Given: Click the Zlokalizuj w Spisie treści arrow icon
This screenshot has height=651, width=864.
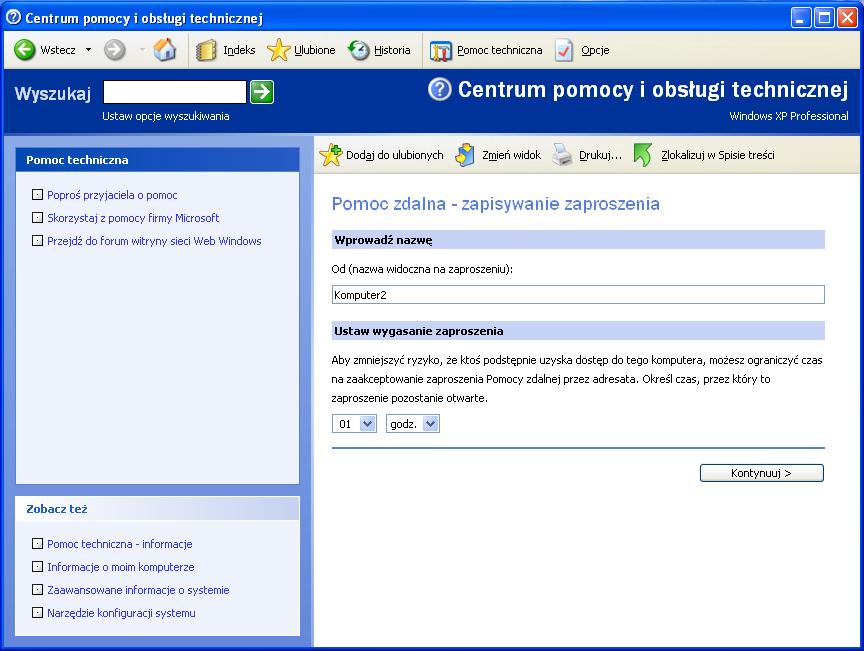Looking at the screenshot, I should pos(642,155).
